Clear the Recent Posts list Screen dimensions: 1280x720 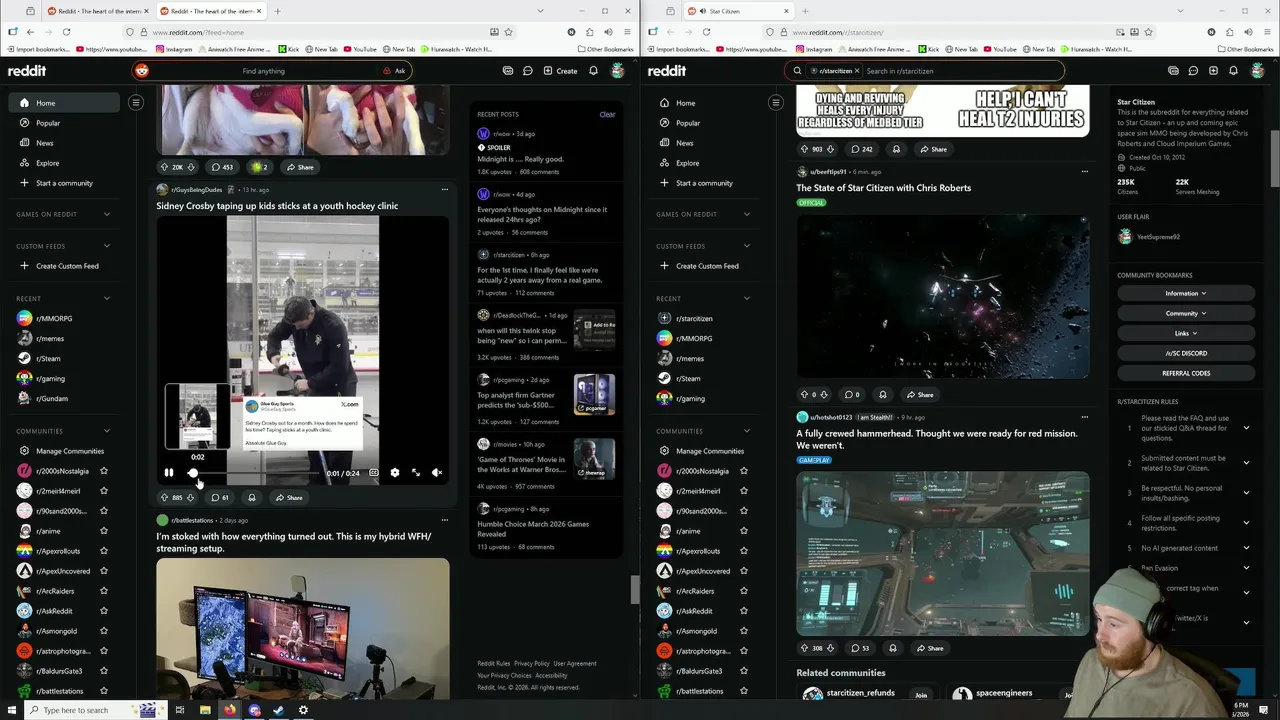pos(607,114)
